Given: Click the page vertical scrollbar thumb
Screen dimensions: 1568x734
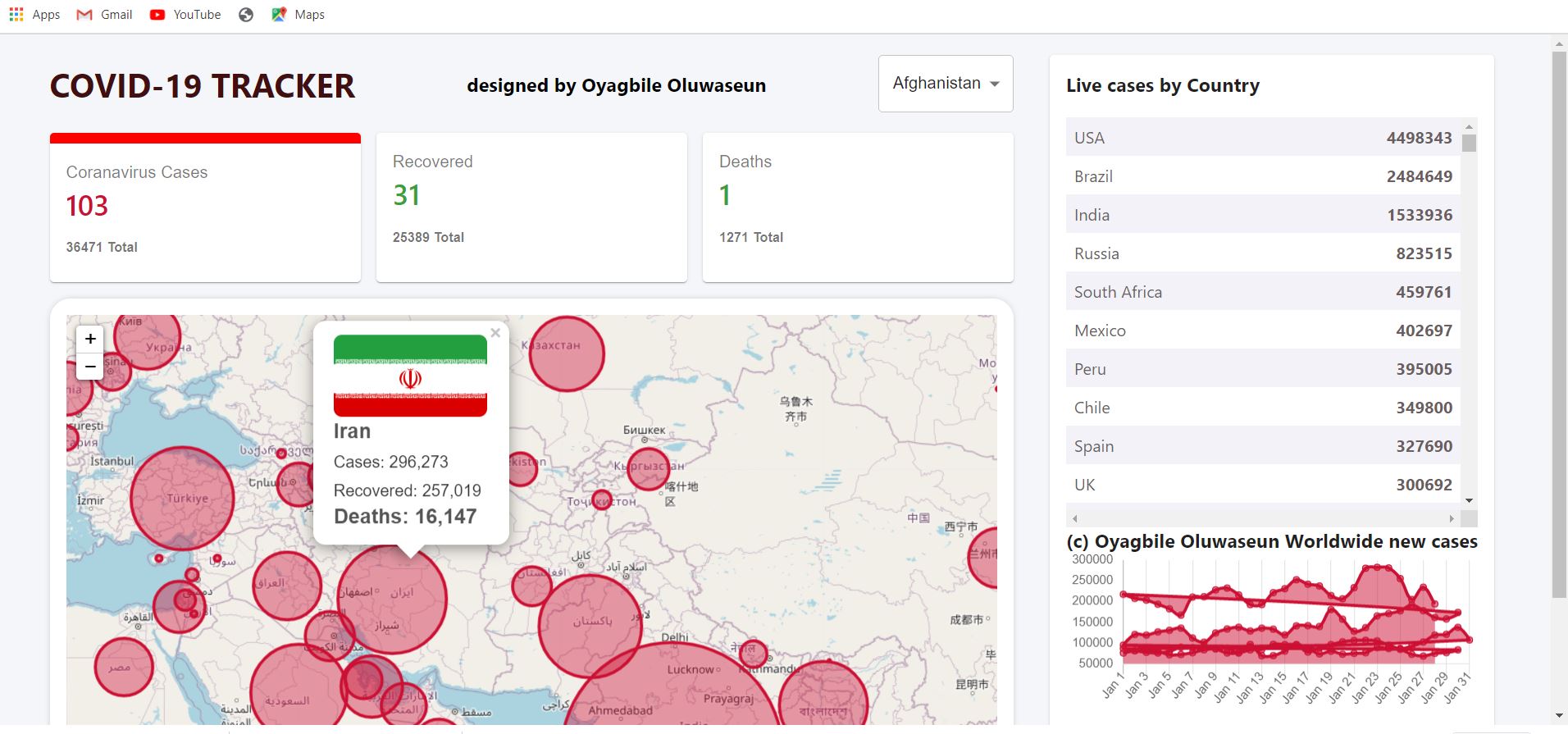Looking at the screenshot, I should 1559,325.
